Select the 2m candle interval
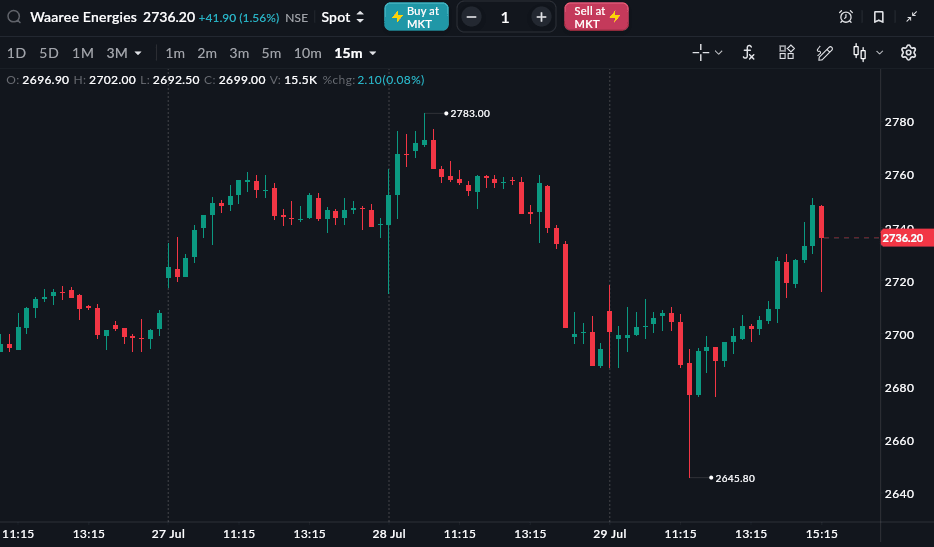Image resolution: width=934 pixels, height=547 pixels. coord(207,53)
